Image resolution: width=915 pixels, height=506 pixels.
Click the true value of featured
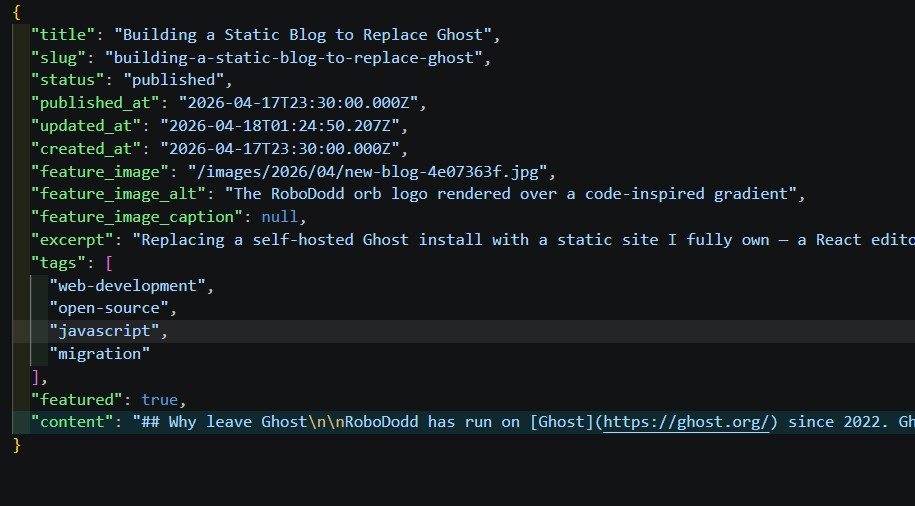[159, 400]
